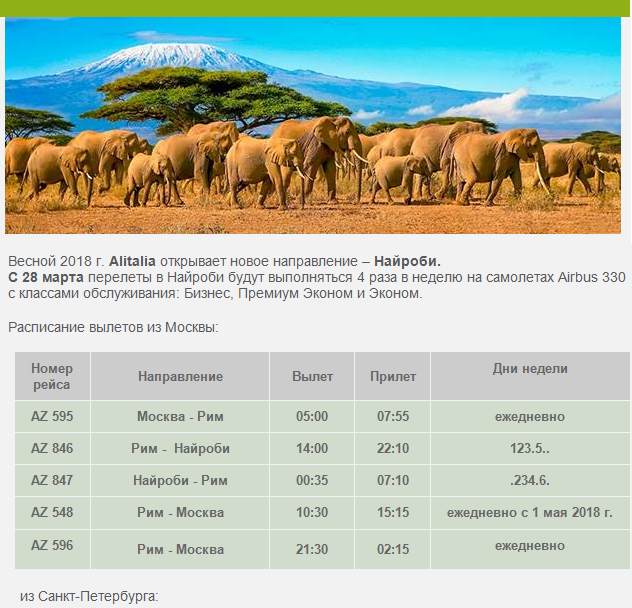Click the elephants savanna banner image
The height and width of the screenshot is (608, 632).
click(313, 125)
